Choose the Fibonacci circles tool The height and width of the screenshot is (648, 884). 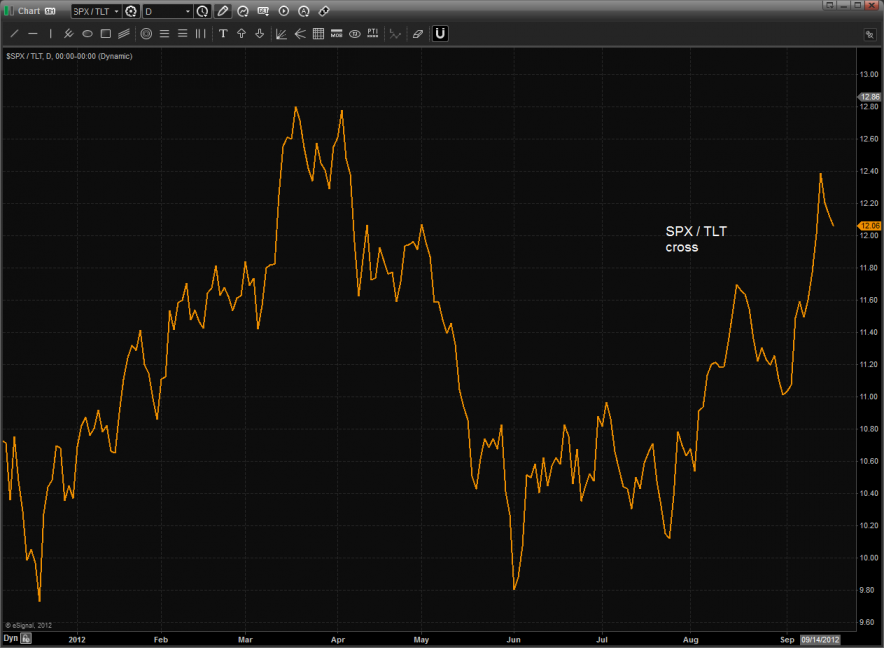point(146,34)
